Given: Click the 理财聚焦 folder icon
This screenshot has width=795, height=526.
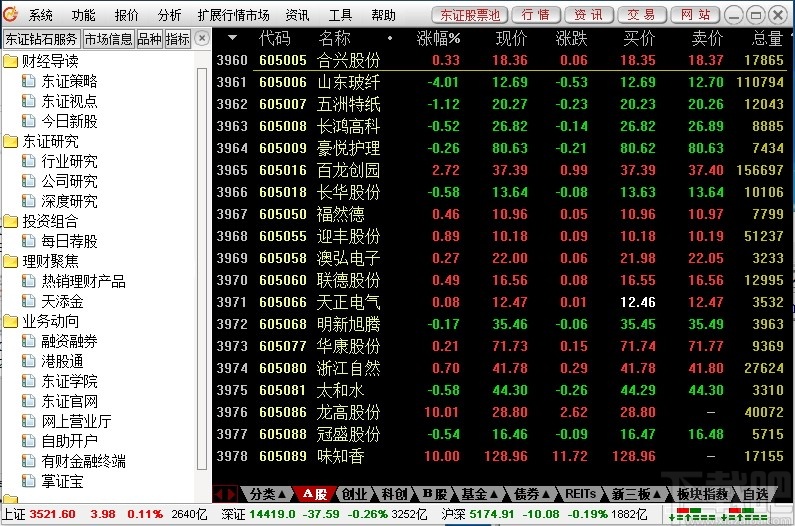Looking at the screenshot, I should [11, 261].
